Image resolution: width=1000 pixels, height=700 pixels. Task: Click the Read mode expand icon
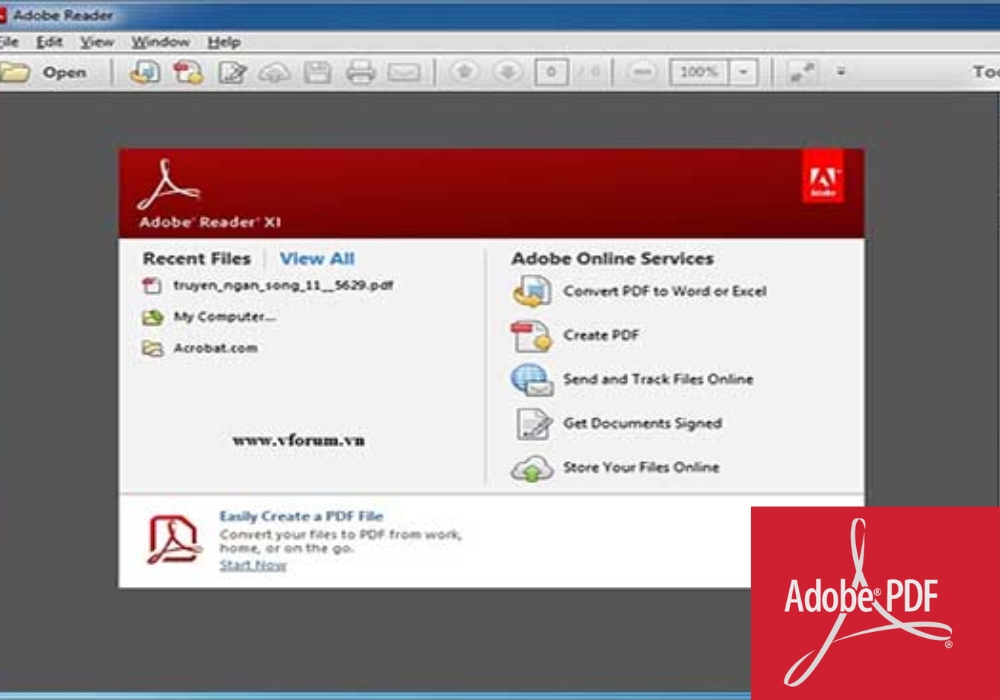pyautogui.click(x=802, y=72)
